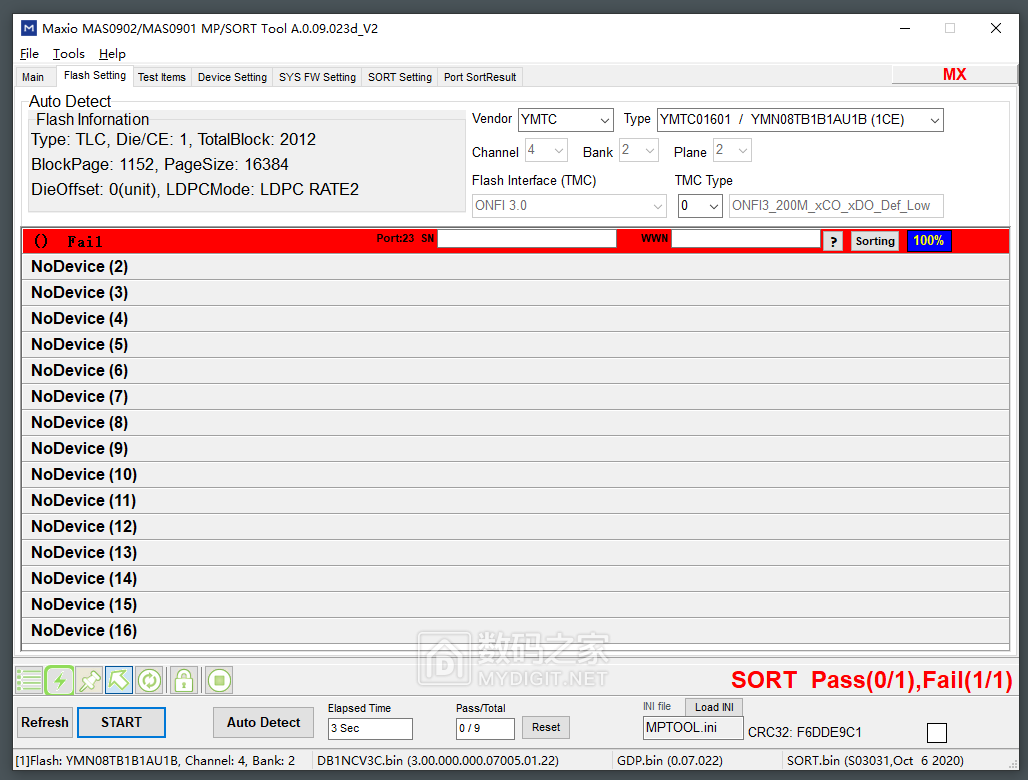This screenshot has width=1028, height=780.
Task: Select the NoDevice (3) row
Action: point(515,292)
